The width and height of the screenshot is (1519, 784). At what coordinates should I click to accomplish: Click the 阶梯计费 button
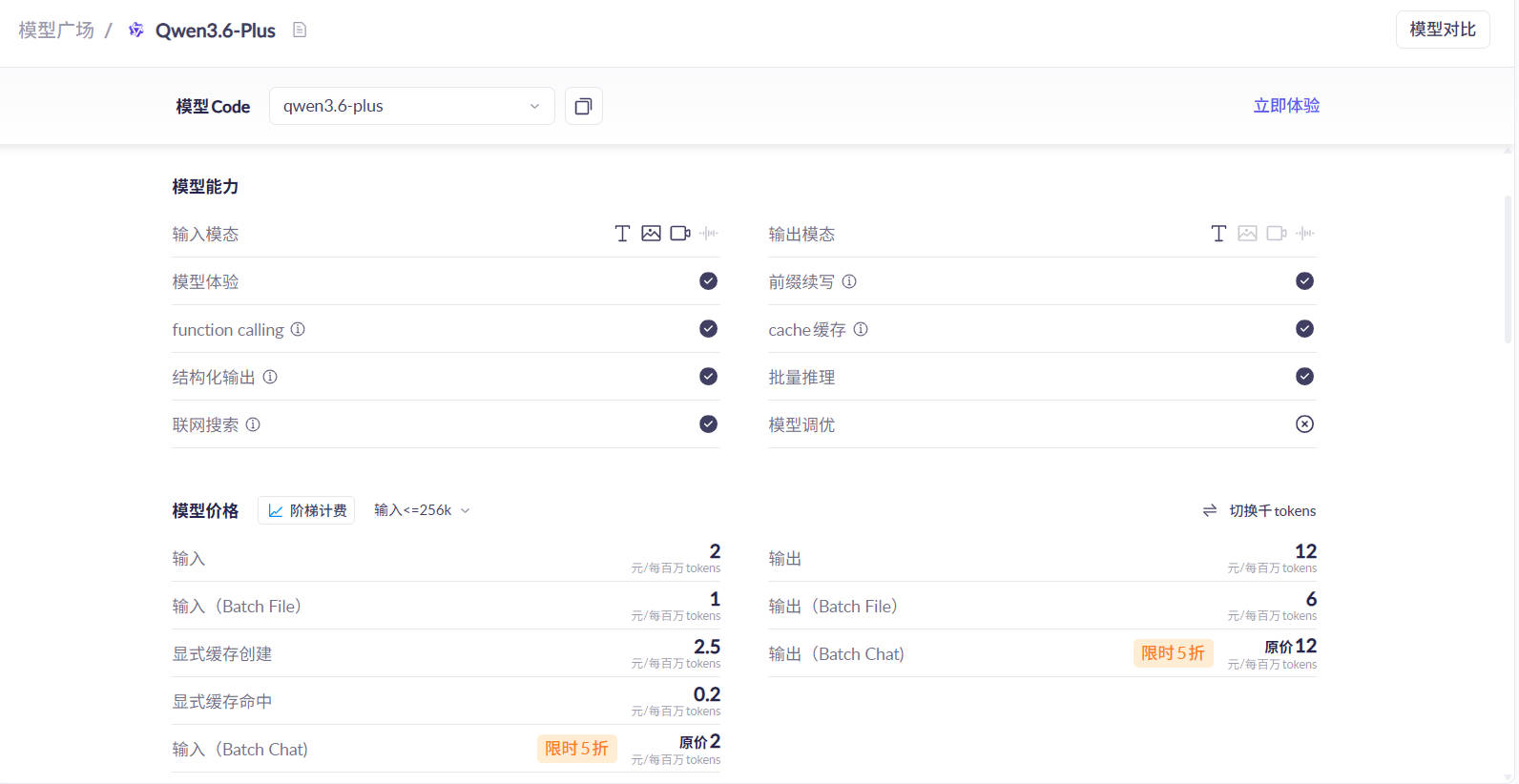[x=306, y=510]
